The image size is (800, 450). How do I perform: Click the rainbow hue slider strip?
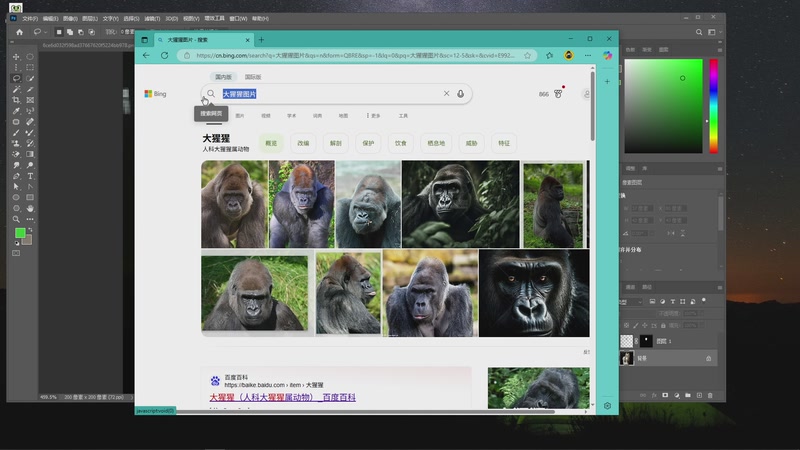coord(713,106)
